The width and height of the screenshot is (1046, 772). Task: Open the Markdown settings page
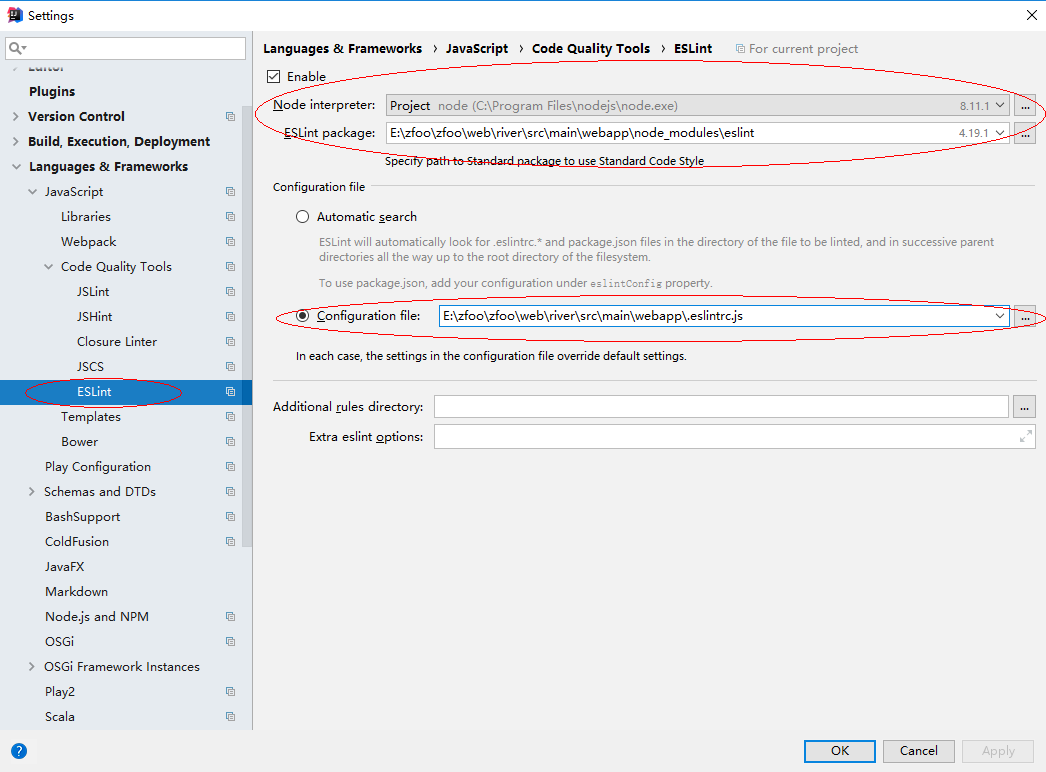click(x=76, y=592)
